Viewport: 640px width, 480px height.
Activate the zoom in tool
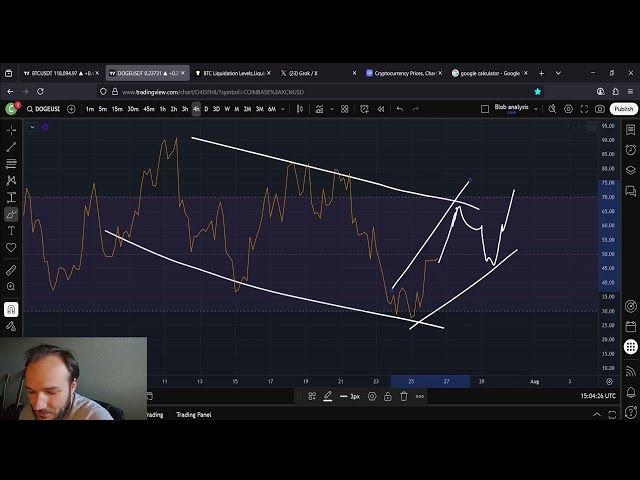(x=11, y=287)
